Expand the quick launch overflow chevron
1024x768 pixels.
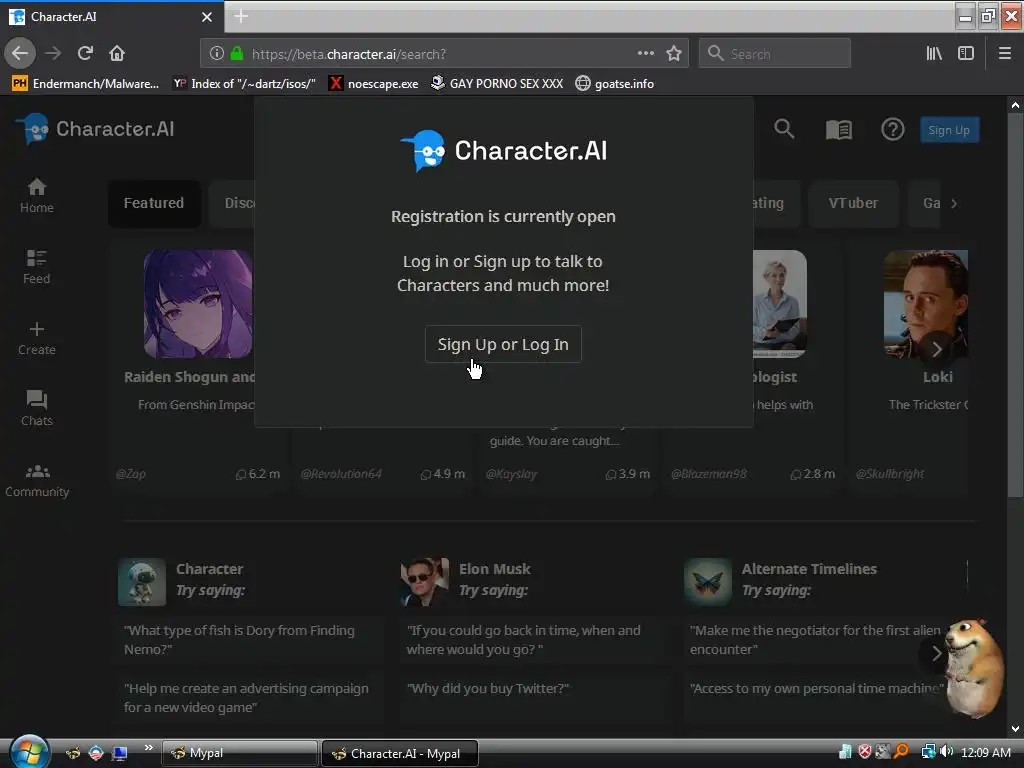click(148, 748)
